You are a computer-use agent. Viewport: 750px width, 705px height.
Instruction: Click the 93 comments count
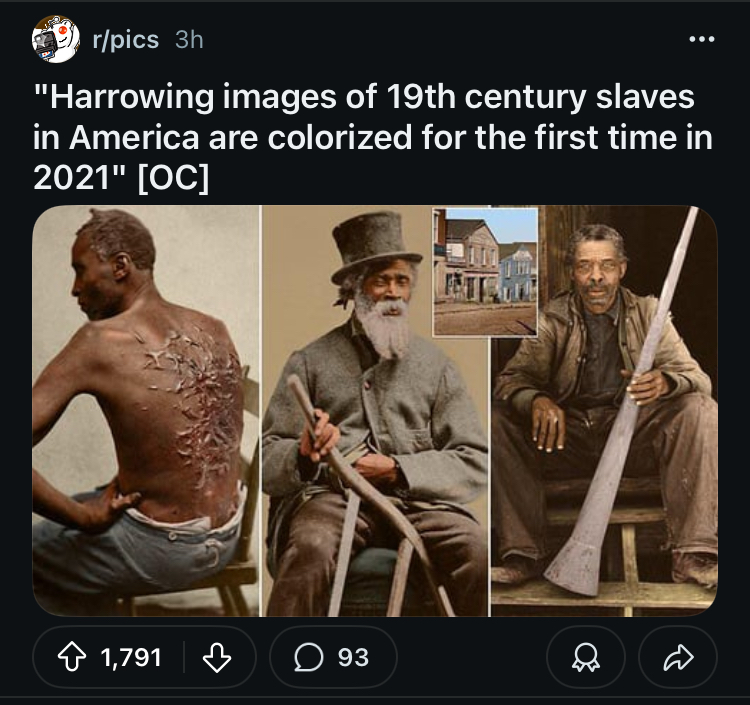(353, 657)
